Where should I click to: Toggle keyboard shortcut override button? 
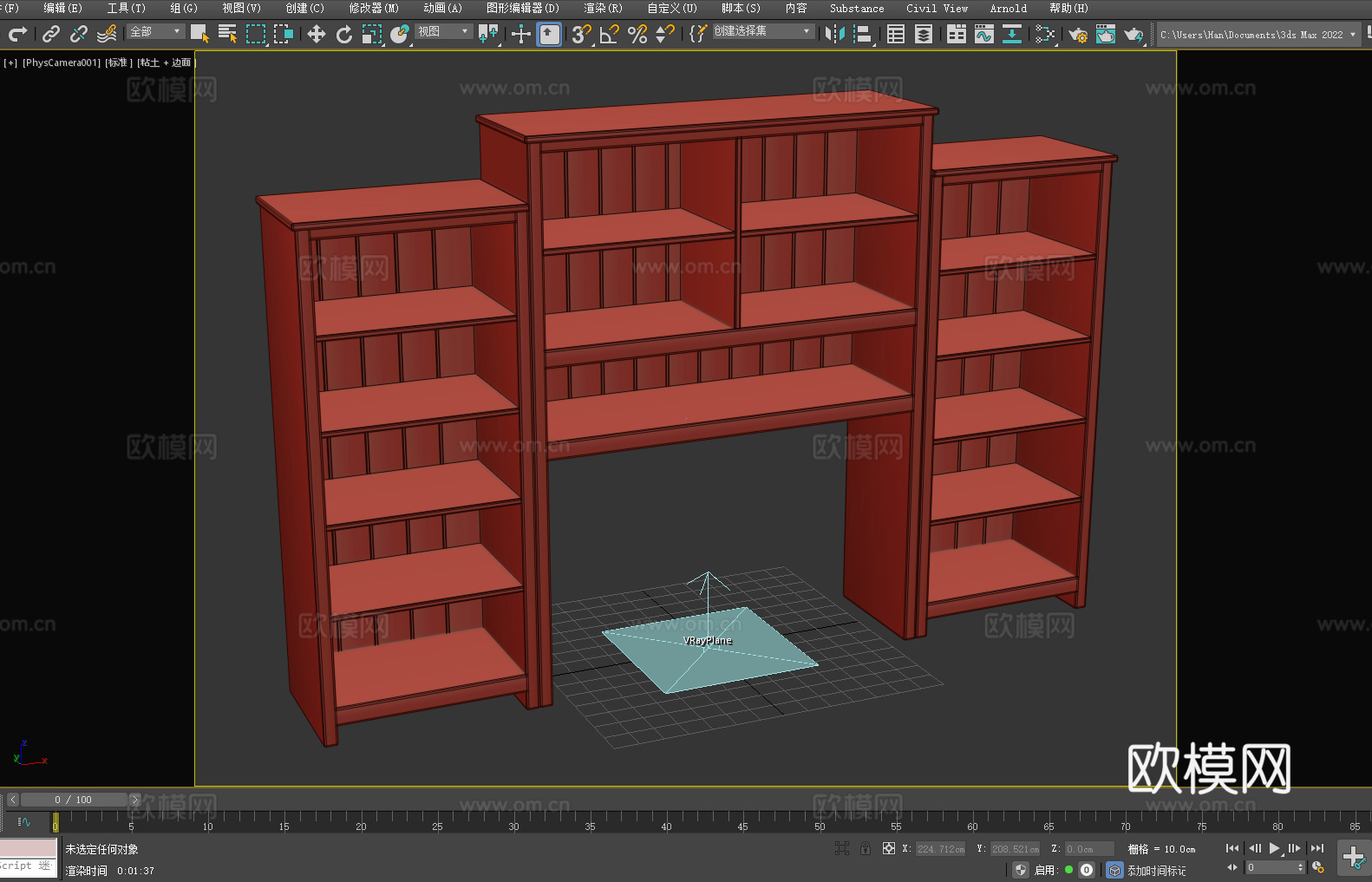(x=549, y=34)
